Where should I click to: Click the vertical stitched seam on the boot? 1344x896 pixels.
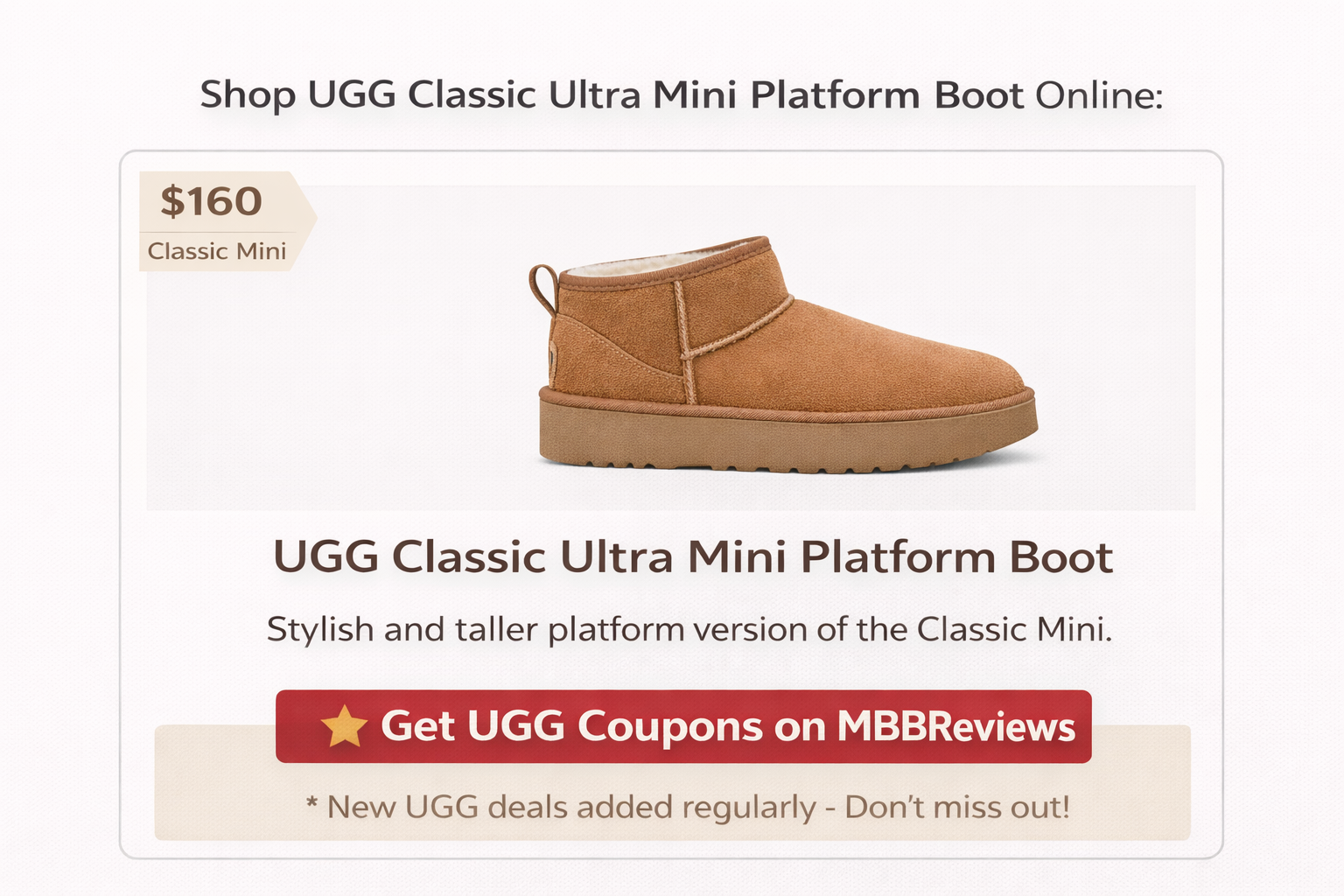[x=683, y=341]
